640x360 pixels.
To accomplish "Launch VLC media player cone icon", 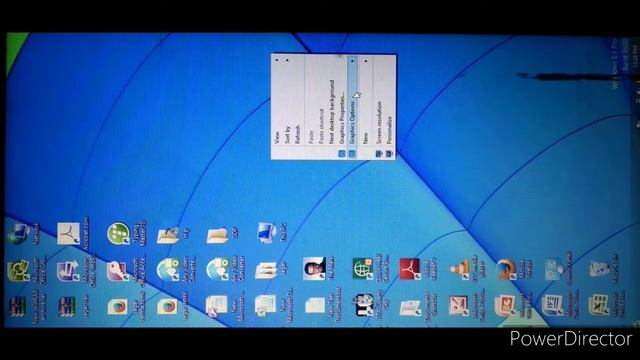I will click(x=459, y=270).
